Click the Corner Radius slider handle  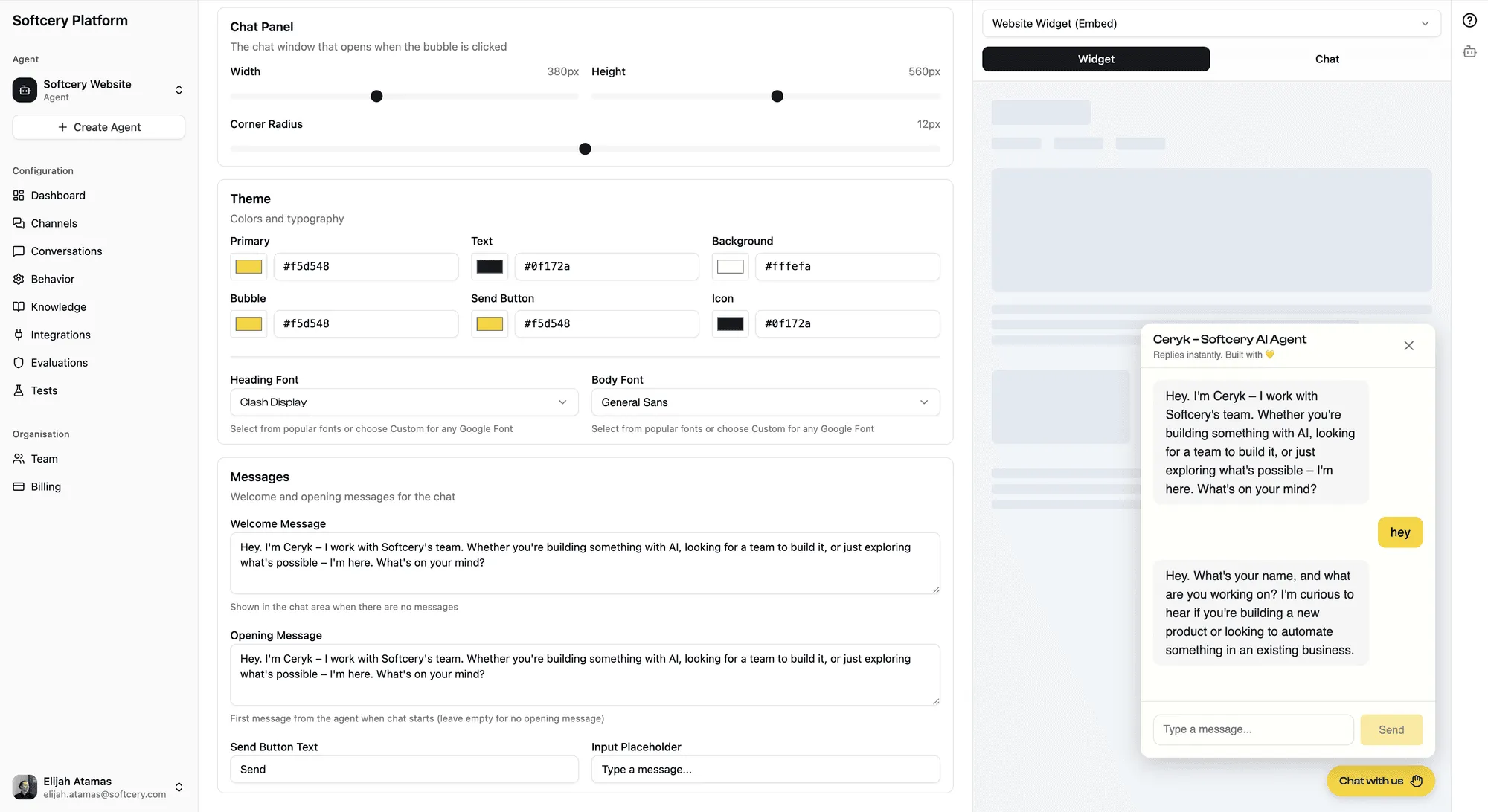click(585, 149)
